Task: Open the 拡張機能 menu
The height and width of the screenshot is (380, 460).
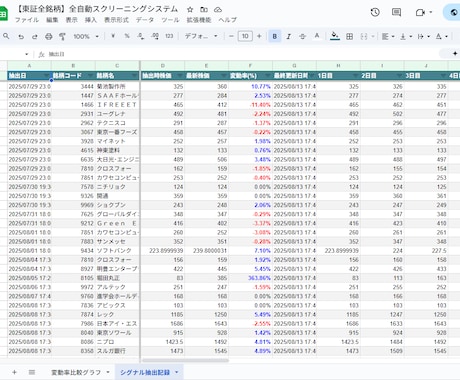Action: (199, 20)
